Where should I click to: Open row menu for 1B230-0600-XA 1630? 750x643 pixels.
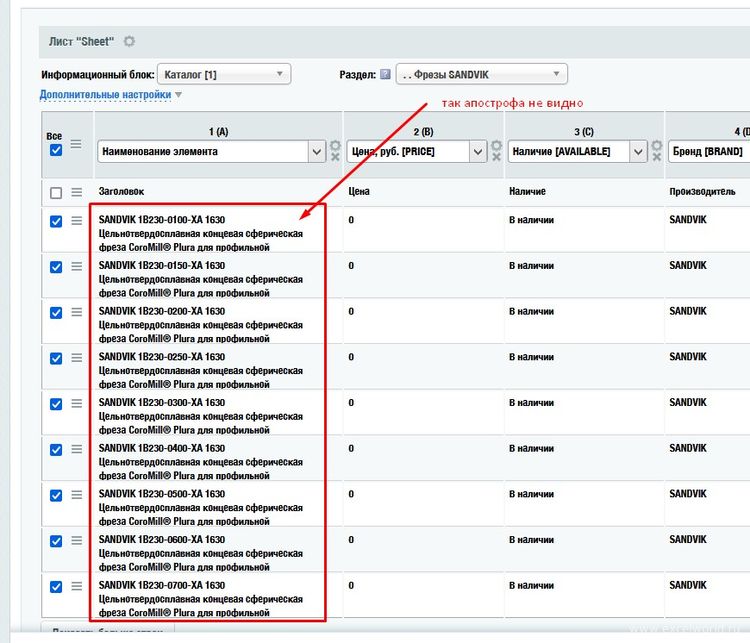point(77,541)
